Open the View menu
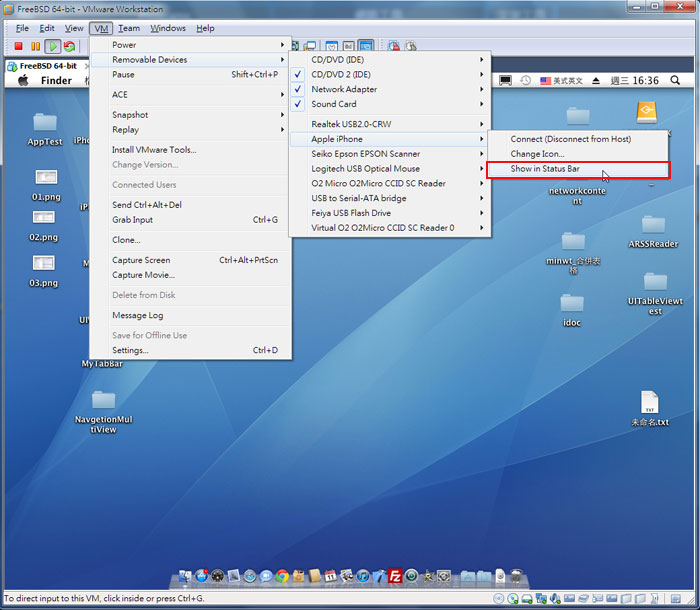Image resolution: width=700 pixels, height=610 pixels. pyautogui.click(x=74, y=28)
